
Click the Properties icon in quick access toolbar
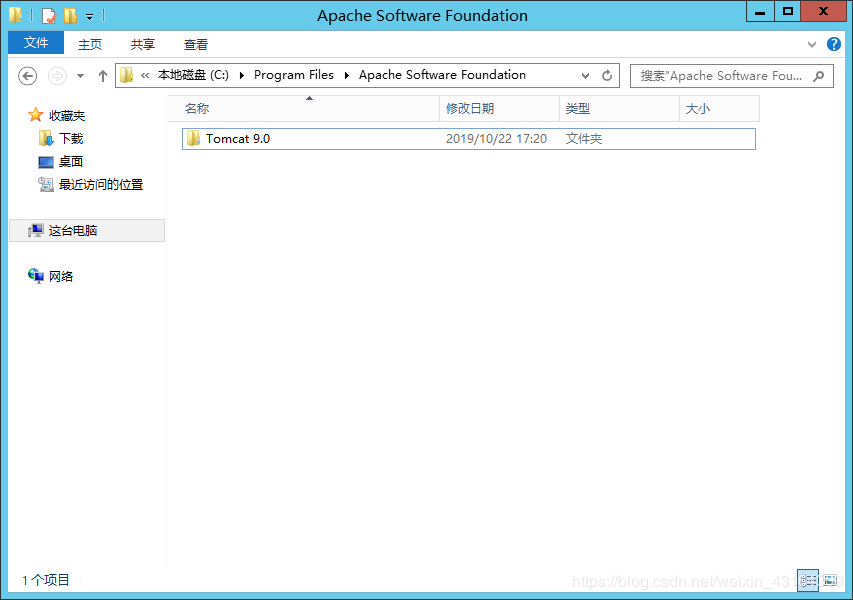tap(49, 16)
